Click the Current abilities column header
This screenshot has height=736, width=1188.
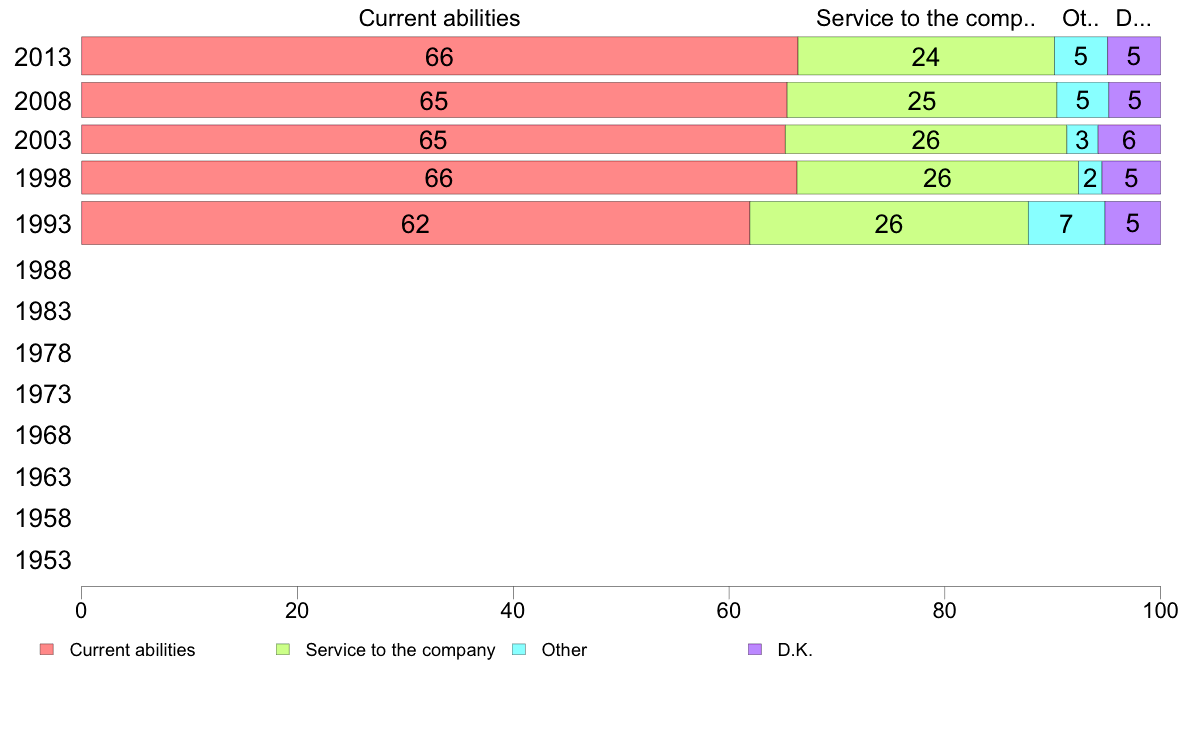(439, 18)
